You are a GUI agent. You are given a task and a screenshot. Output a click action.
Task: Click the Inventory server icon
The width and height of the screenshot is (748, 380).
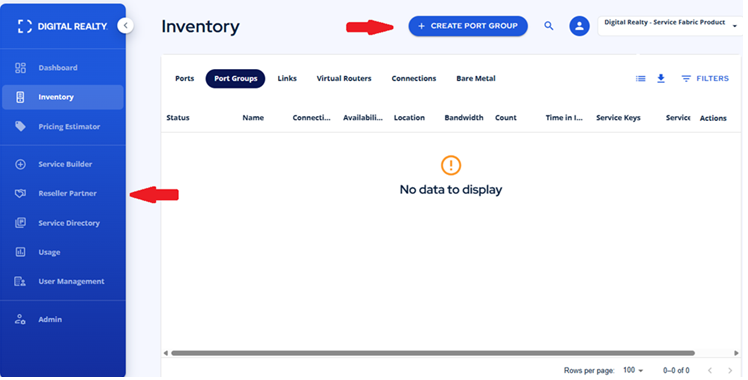pyautogui.click(x=20, y=97)
